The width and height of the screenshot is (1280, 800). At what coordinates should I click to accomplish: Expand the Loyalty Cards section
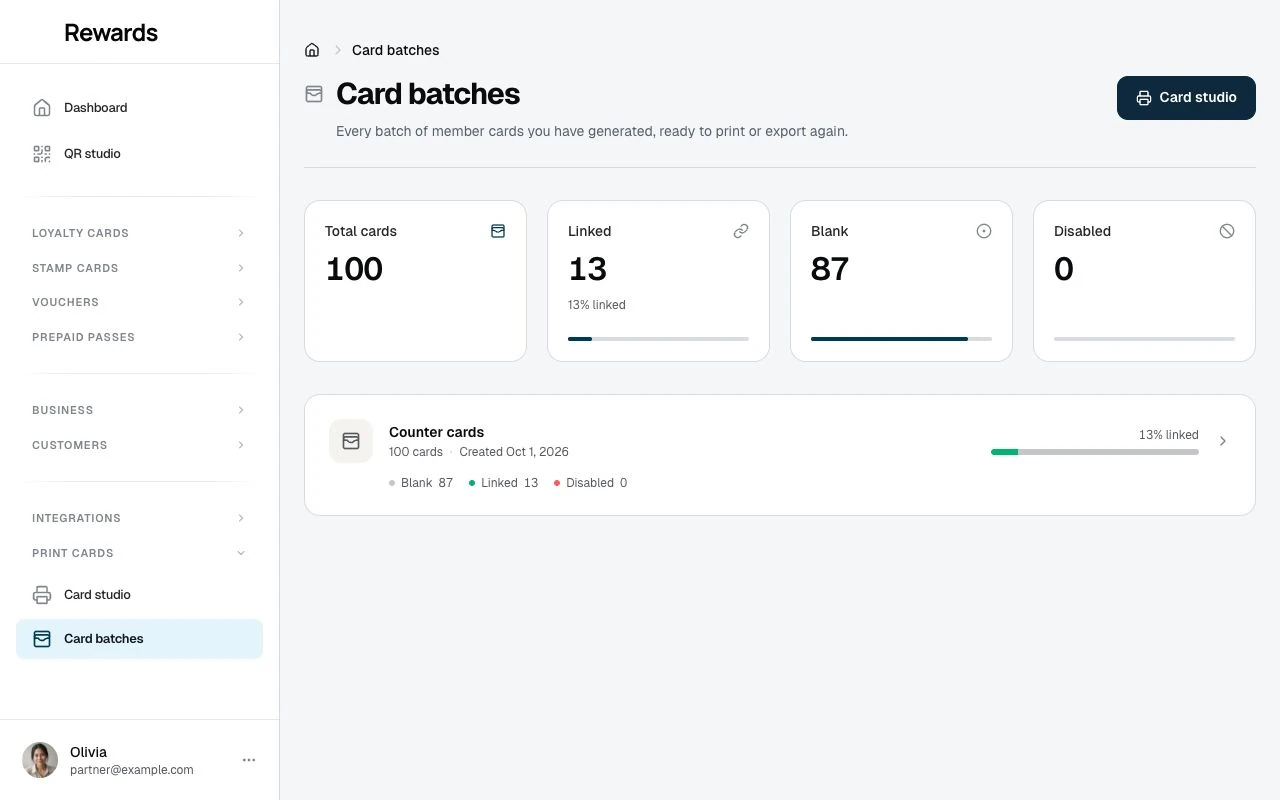(139, 233)
